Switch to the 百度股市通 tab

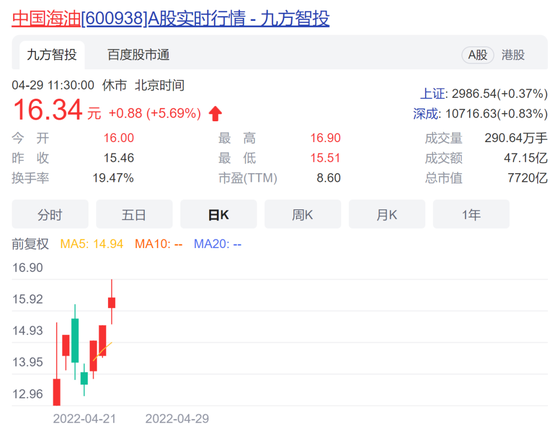pyautogui.click(x=139, y=55)
